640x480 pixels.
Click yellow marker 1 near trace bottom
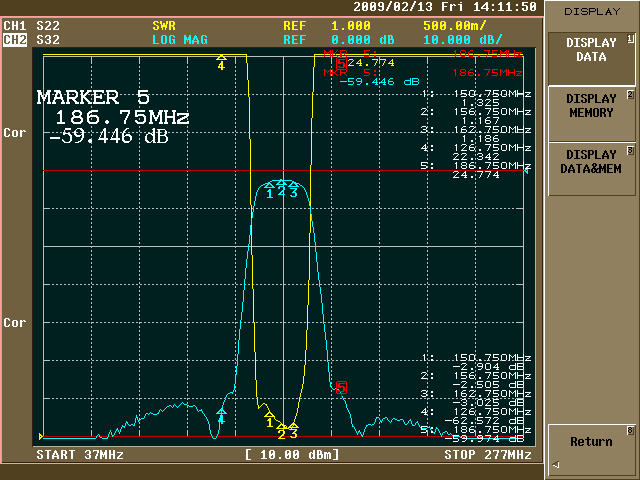(269, 419)
